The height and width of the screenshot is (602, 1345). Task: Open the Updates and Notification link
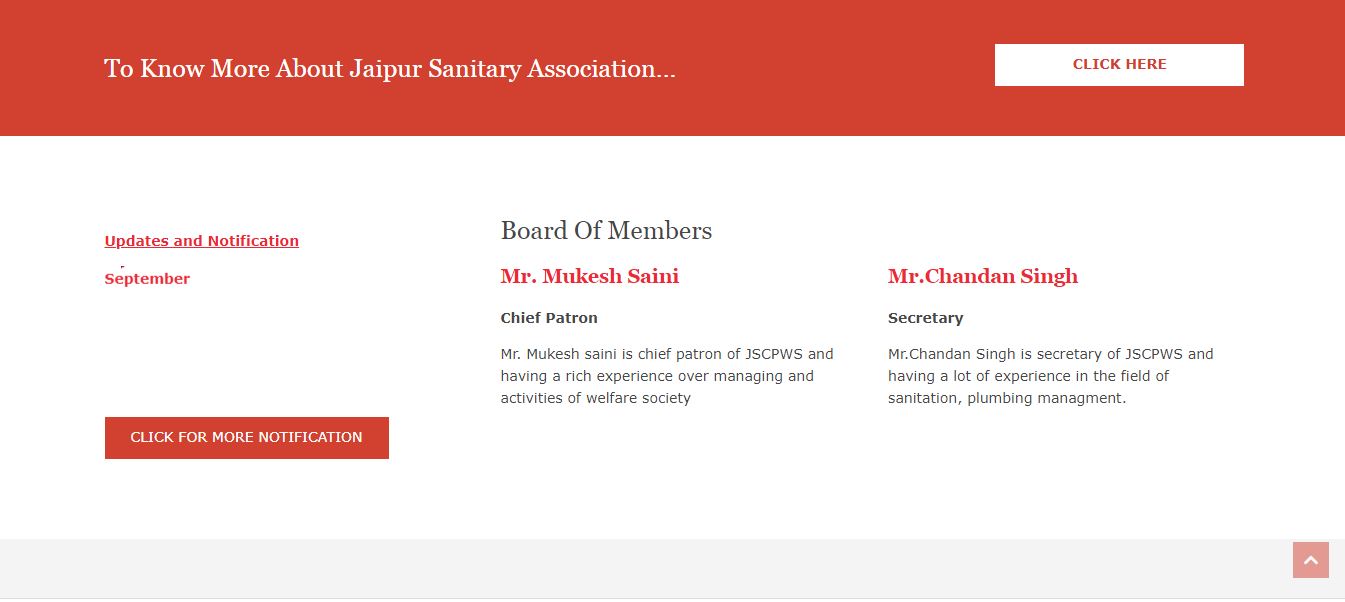(201, 241)
